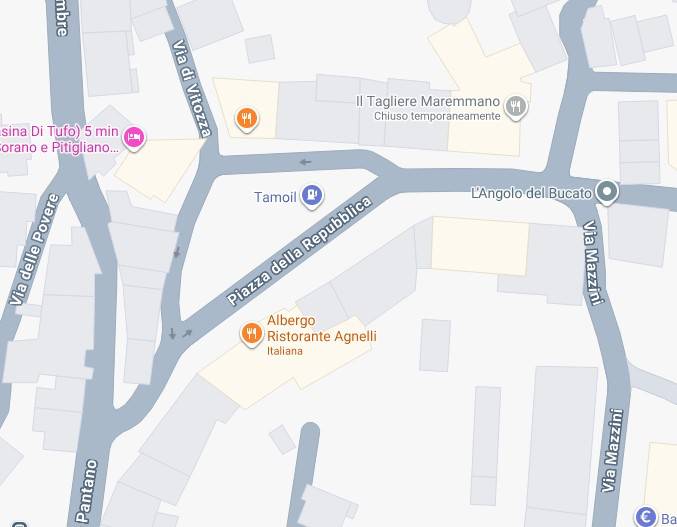Viewport: 677px width, 527px height.
Task: Click the Italiana cuisine label under Agnelli
Action: coord(285,351)
